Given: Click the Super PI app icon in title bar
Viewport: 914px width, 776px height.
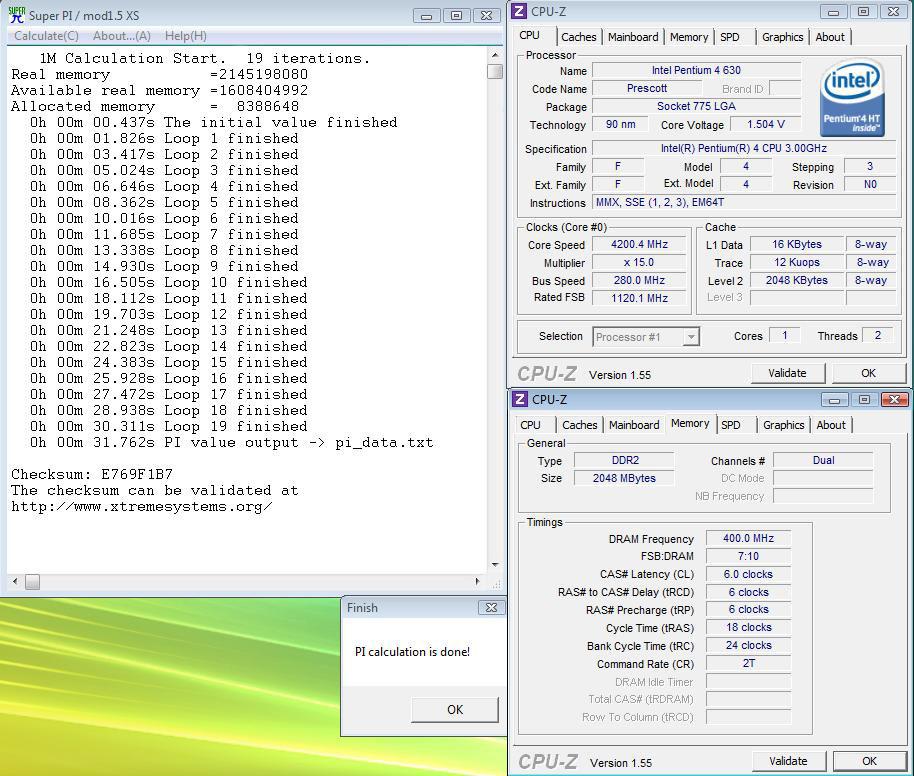Looking at the screenshot, I should click(x=17, y=15).
